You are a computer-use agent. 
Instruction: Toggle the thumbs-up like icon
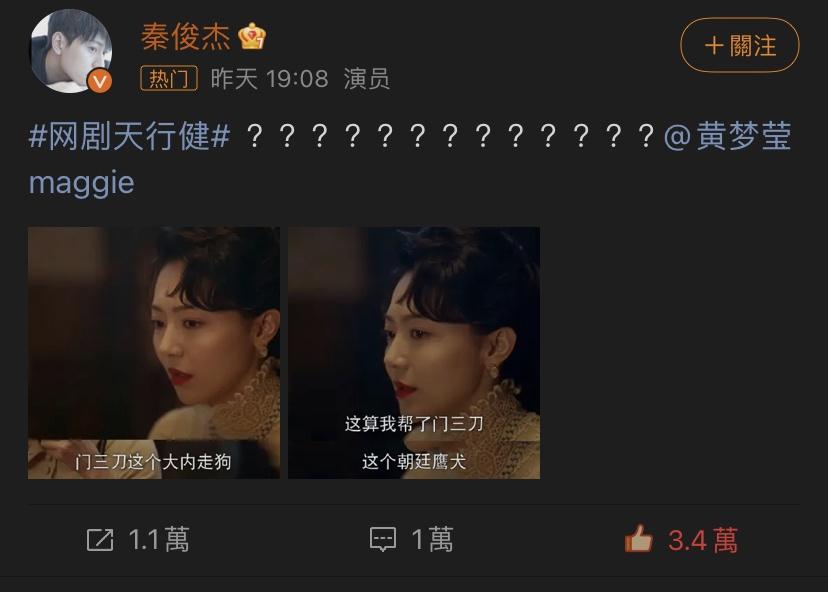(x=638, y=539)
